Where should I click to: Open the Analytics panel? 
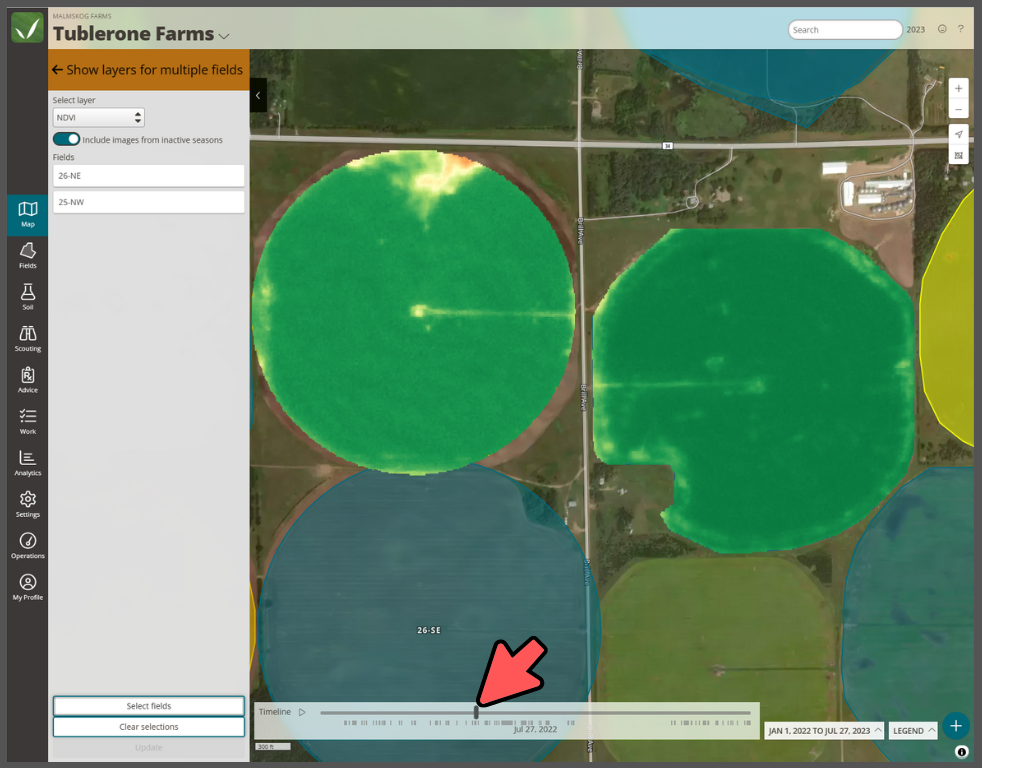(27, 462)
